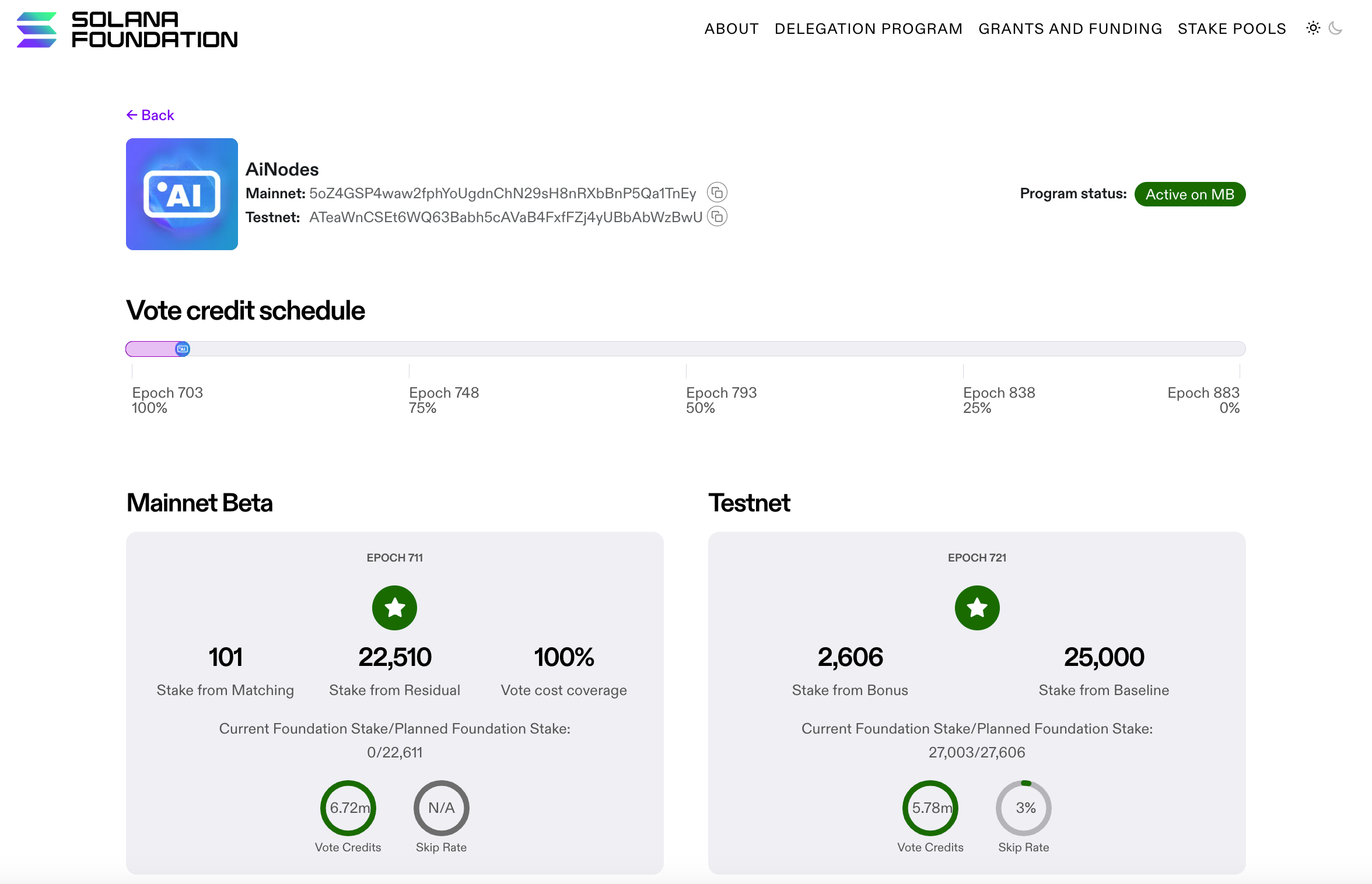The image size is (1372, 884).
Task: Switch to dark mode moon icon
Action: 1335,28
